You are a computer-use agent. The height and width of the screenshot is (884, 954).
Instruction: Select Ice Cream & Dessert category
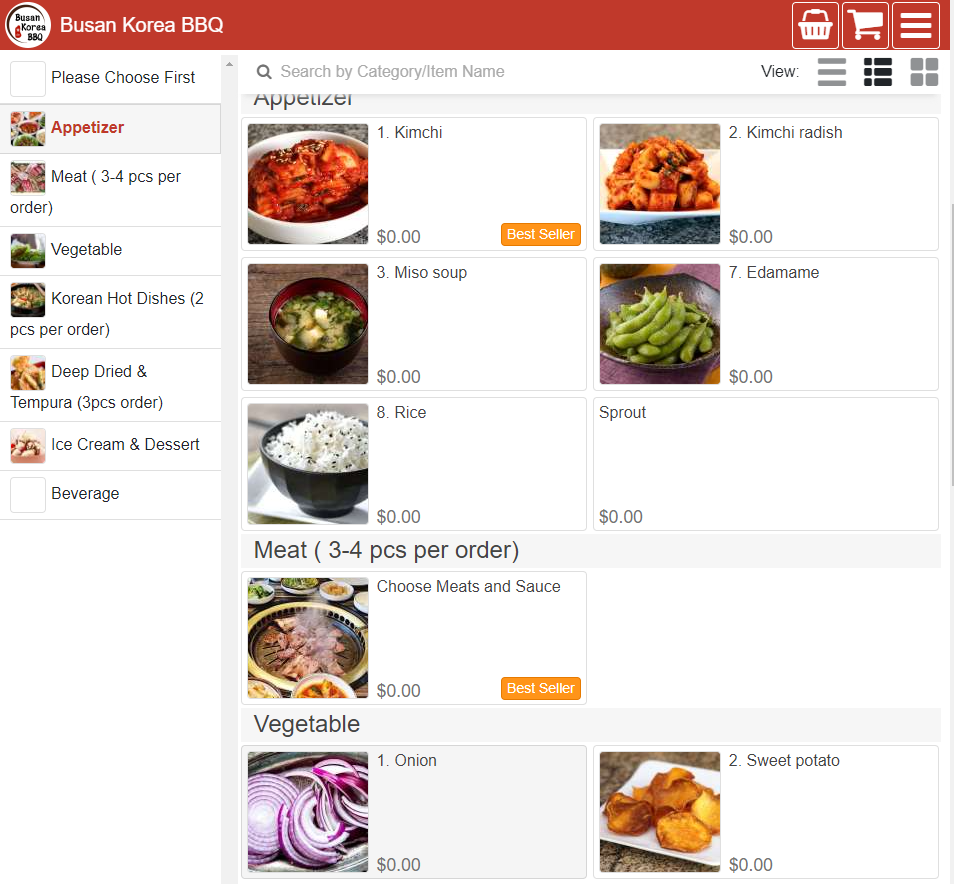click(x=125, y=445)
